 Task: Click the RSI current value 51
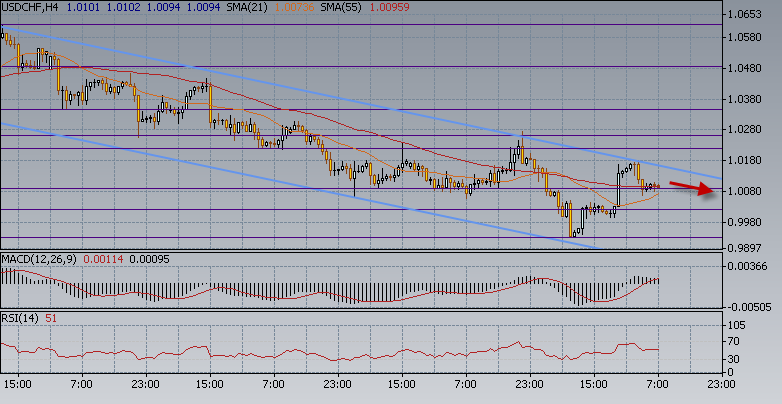pos(51,318)
